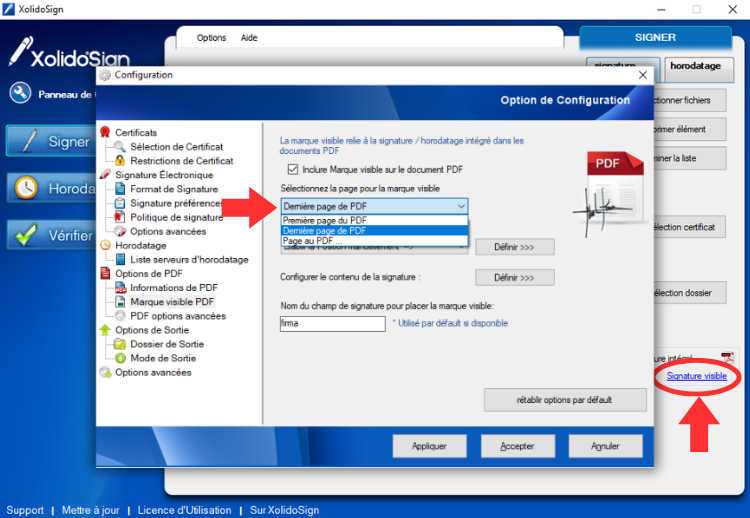Click the small PDF icon above Signature visible
This screenshot has height=518, width=750.
coord(728,357)
